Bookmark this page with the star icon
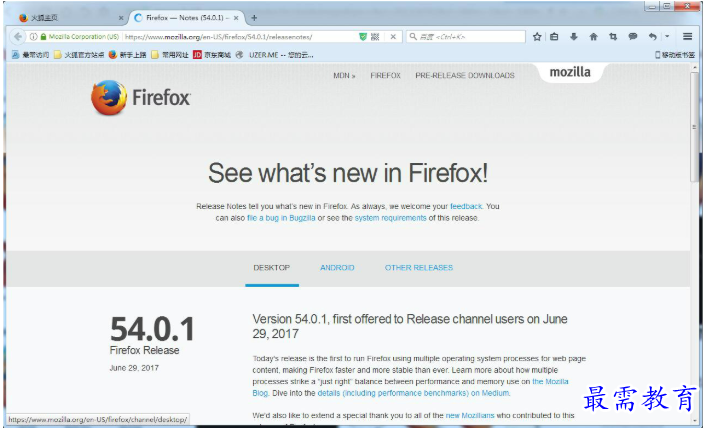The image size is (705, 430). point(537,37)
